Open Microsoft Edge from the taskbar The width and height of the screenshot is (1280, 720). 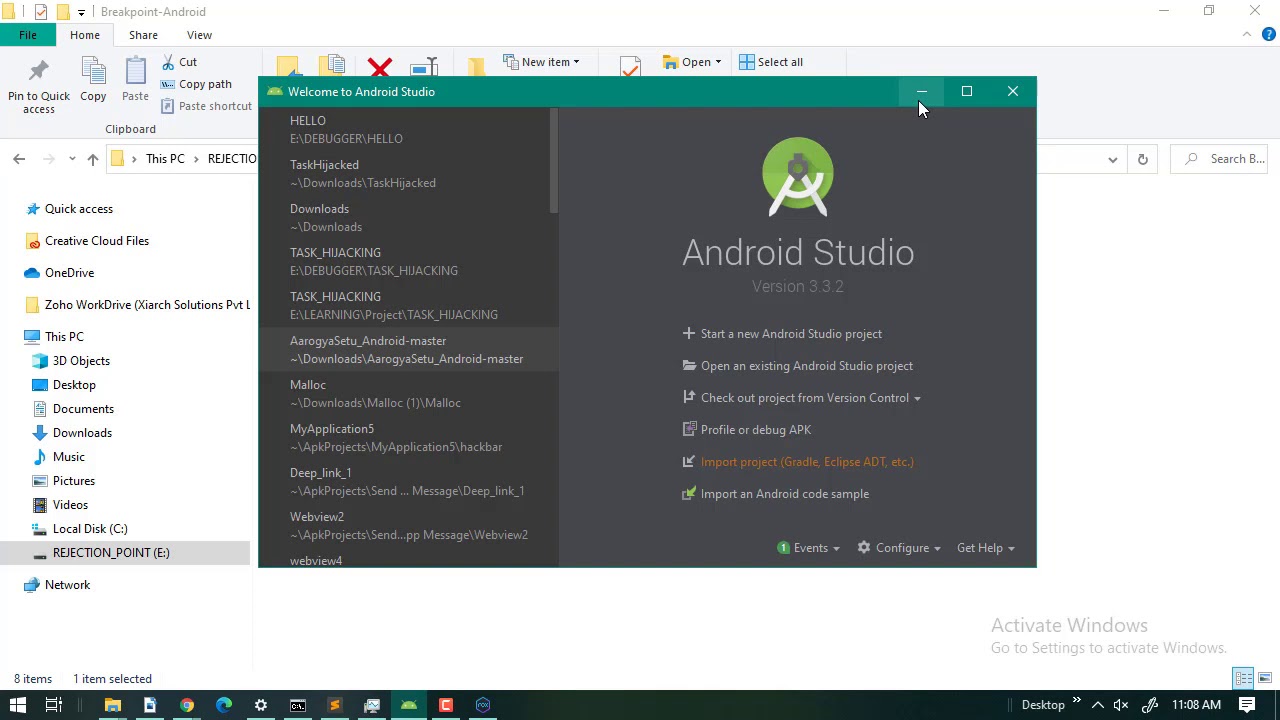[x=224, y=705]
